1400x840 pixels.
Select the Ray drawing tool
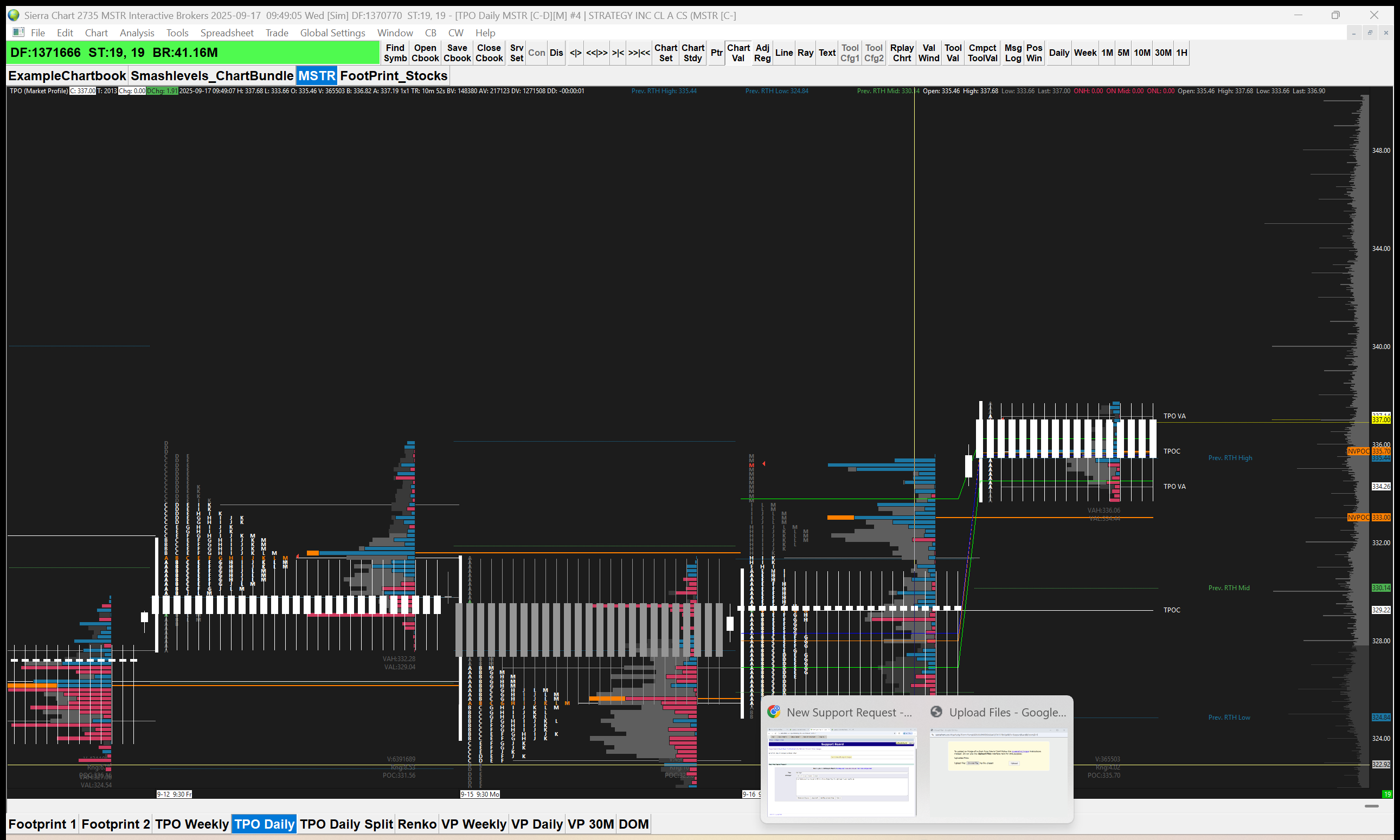805,53
